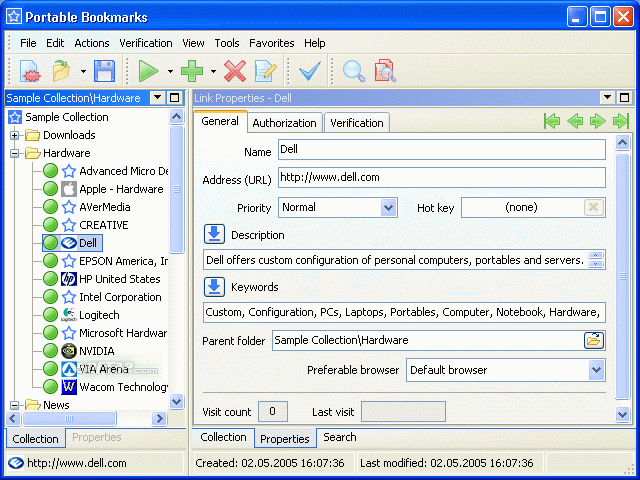Image resolution: width=640 pixels, height=480 pixels.
Task: Click the blue checkmark Verify icon
Action: 310,71
